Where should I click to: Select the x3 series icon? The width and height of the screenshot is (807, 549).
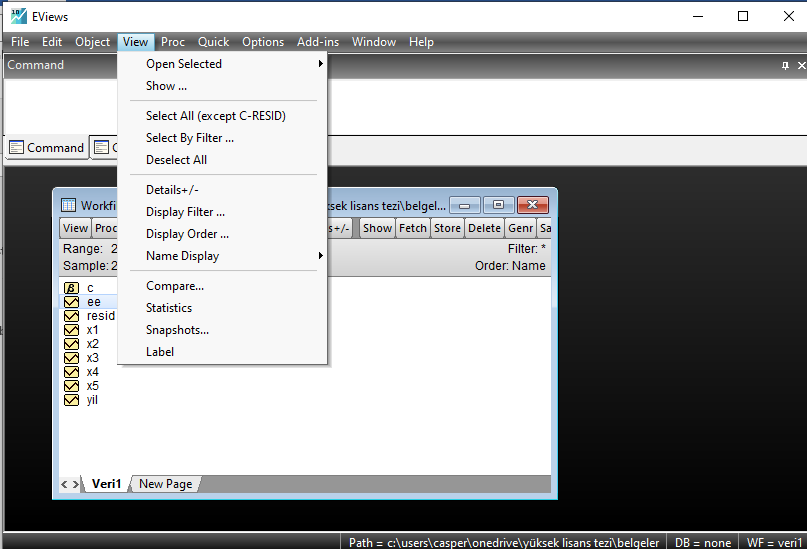pos(71,358)
